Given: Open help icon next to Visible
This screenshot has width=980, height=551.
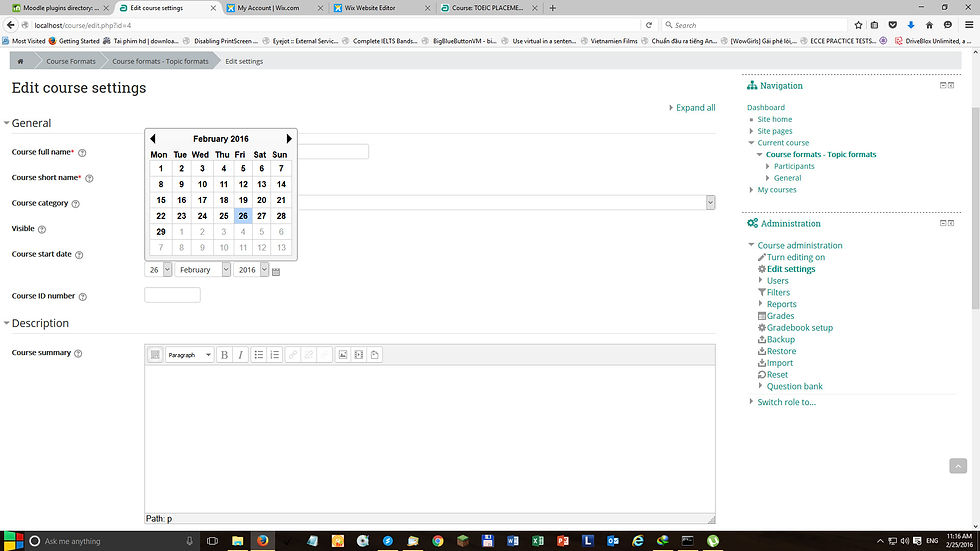Looking at the screenshot, I should pos(42,229).
